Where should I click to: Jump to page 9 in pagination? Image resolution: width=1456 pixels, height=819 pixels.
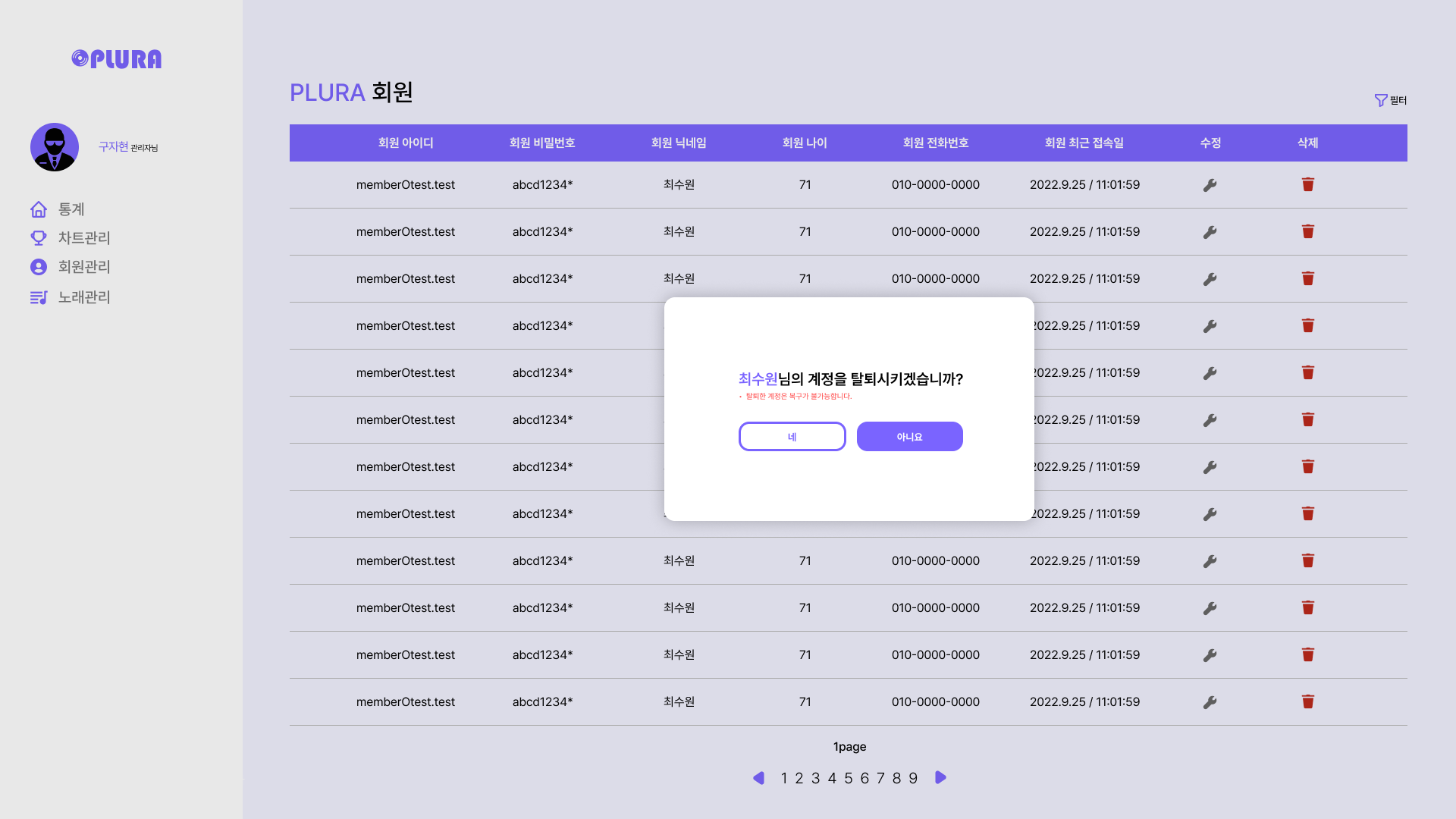pos(913,779)
